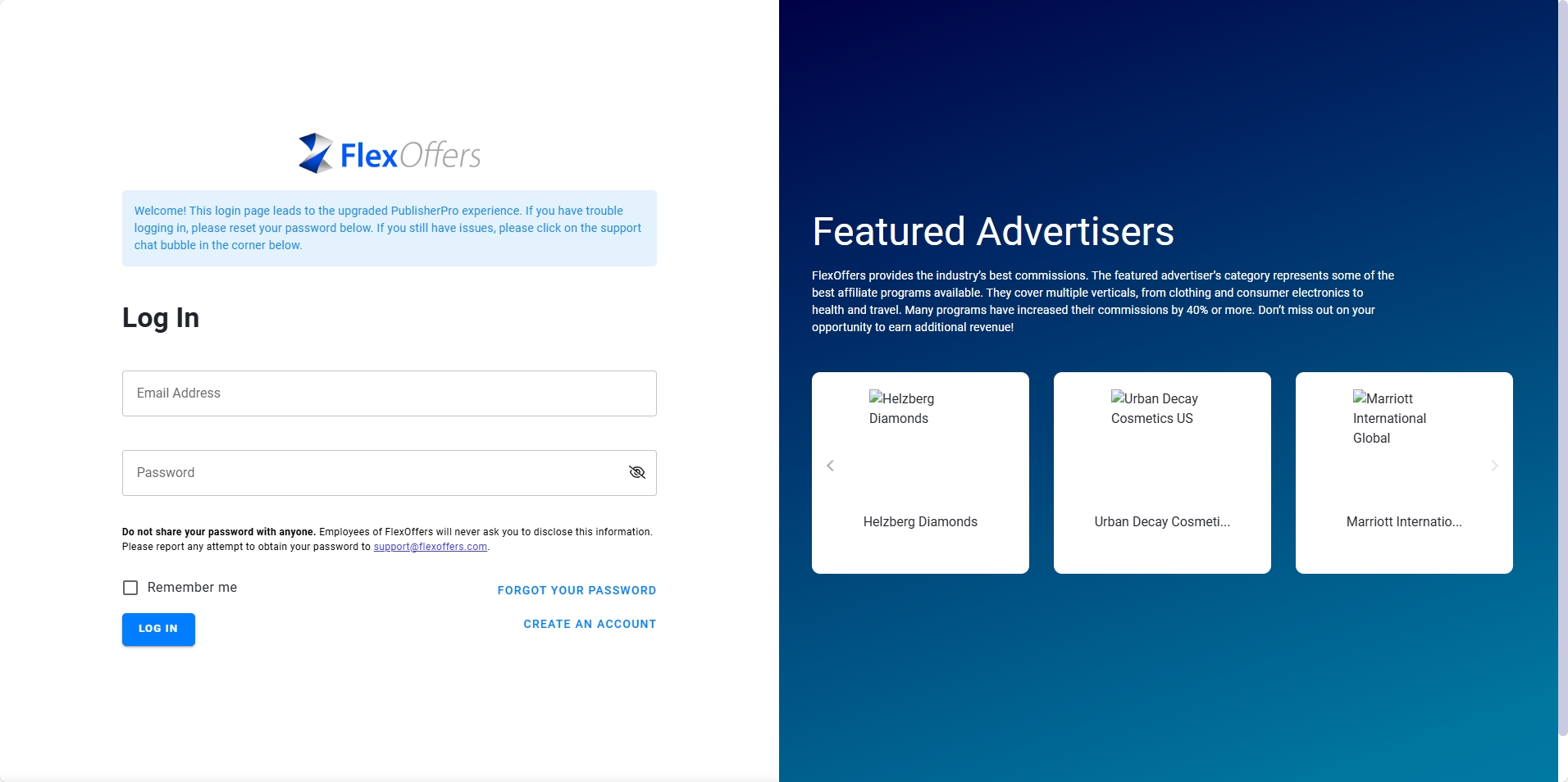This screenshot has height=782, width=1568.
Task: Click the welcome PublisherPro notice banner
Action: click(x=390, y=228)
